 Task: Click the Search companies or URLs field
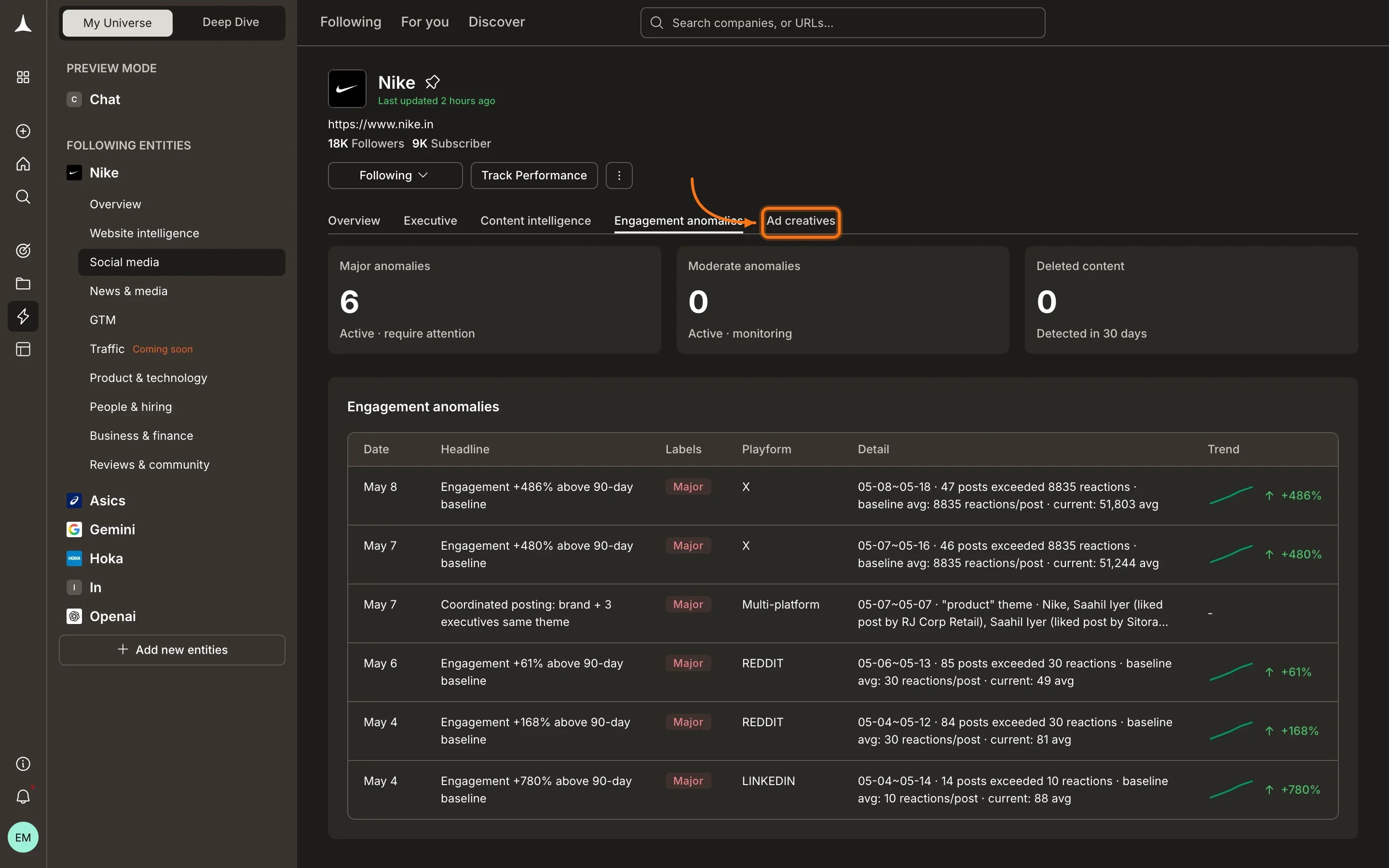[x=843, y=22]
